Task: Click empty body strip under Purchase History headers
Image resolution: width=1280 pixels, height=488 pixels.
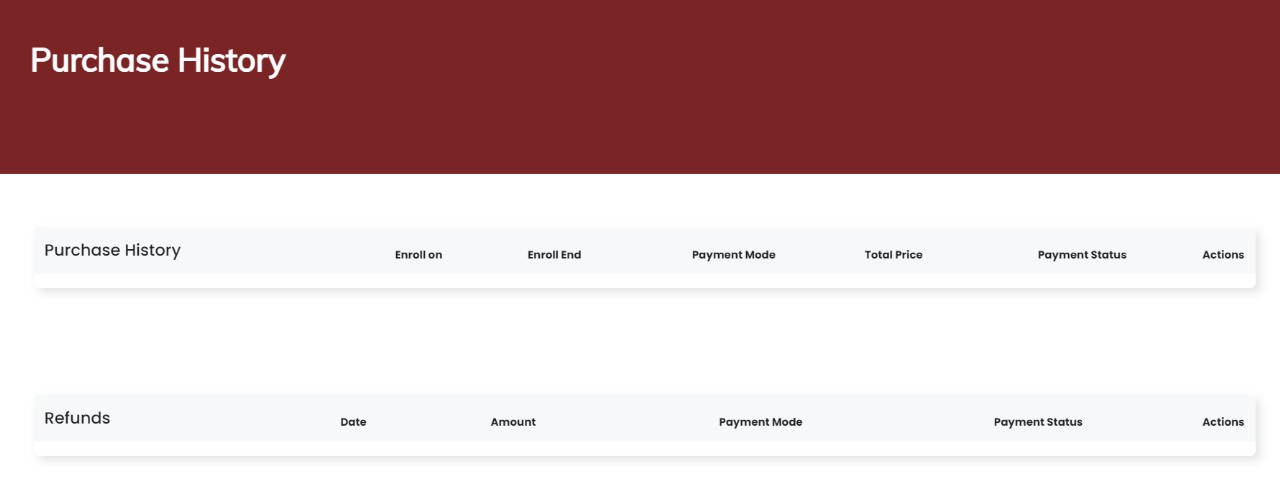Action: tap(640, 281)
